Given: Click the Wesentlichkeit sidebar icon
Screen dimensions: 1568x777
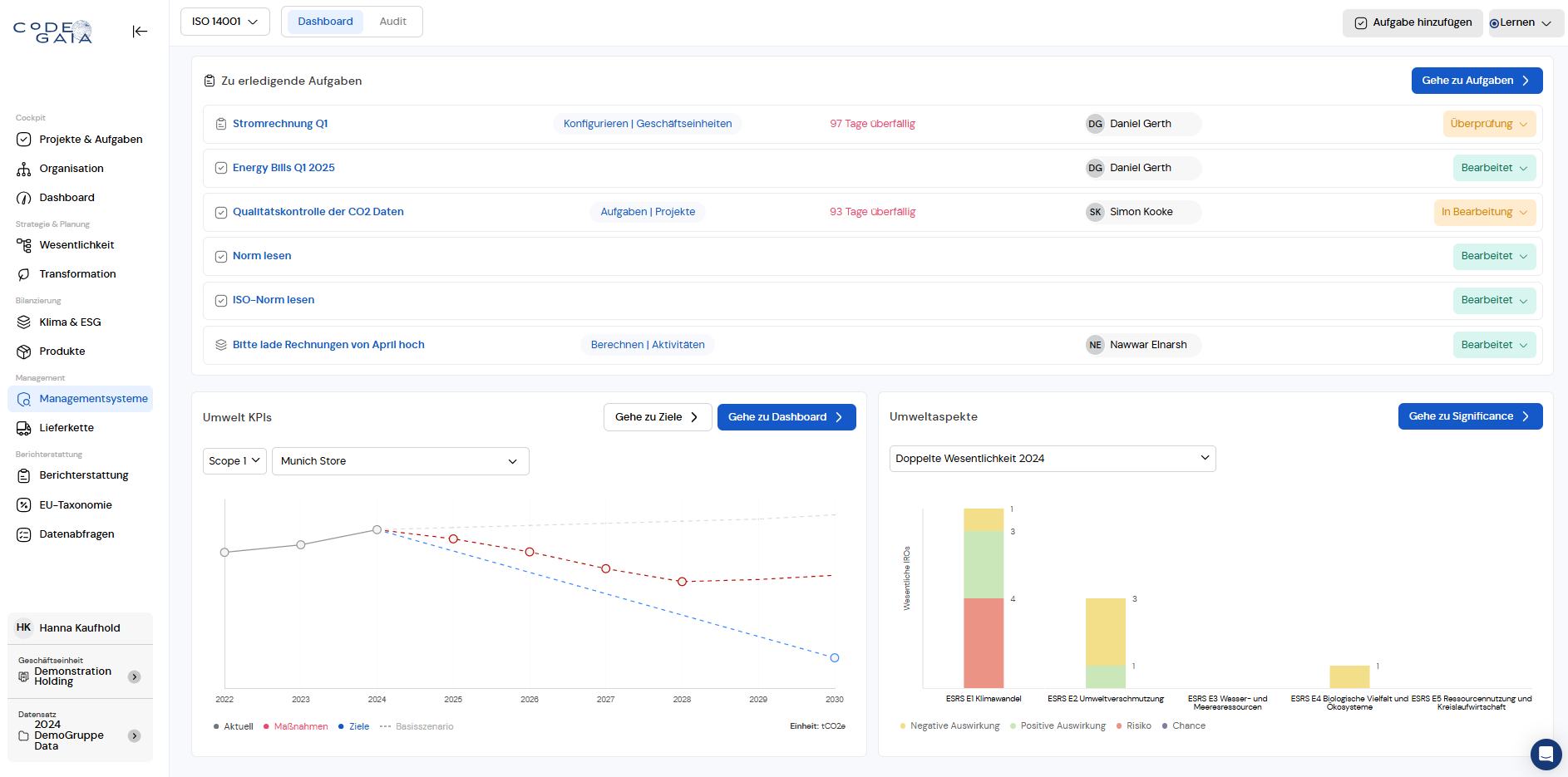Looking at the screenshot, I should [x=24, y=245].
